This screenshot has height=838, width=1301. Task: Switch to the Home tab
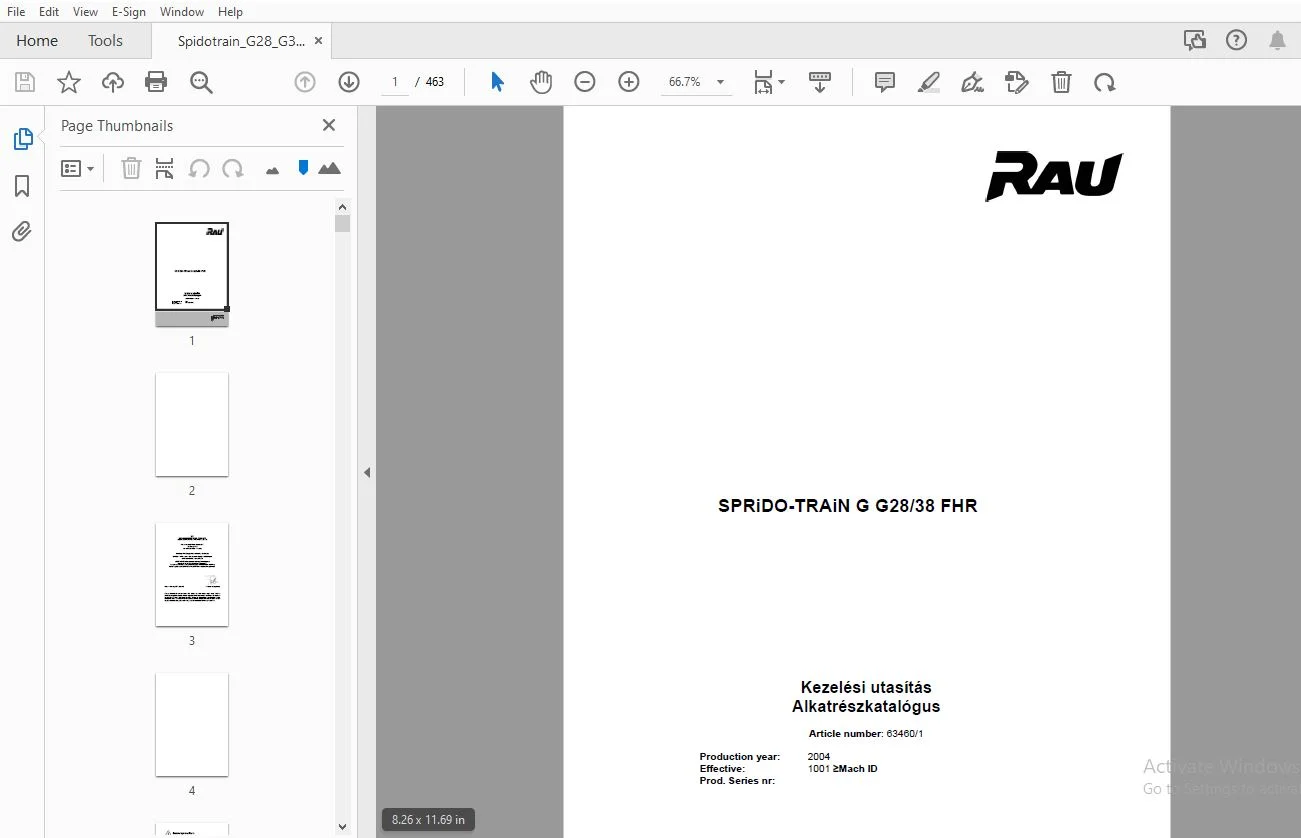pos(37,41)
